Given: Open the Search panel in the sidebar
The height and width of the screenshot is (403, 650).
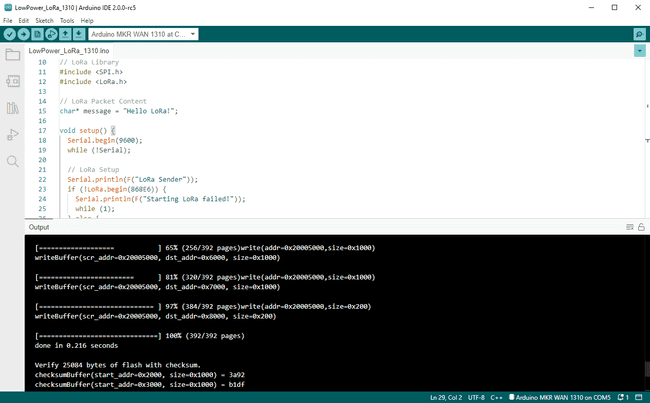Looking at the screenshot, I should tap(13, 161).
